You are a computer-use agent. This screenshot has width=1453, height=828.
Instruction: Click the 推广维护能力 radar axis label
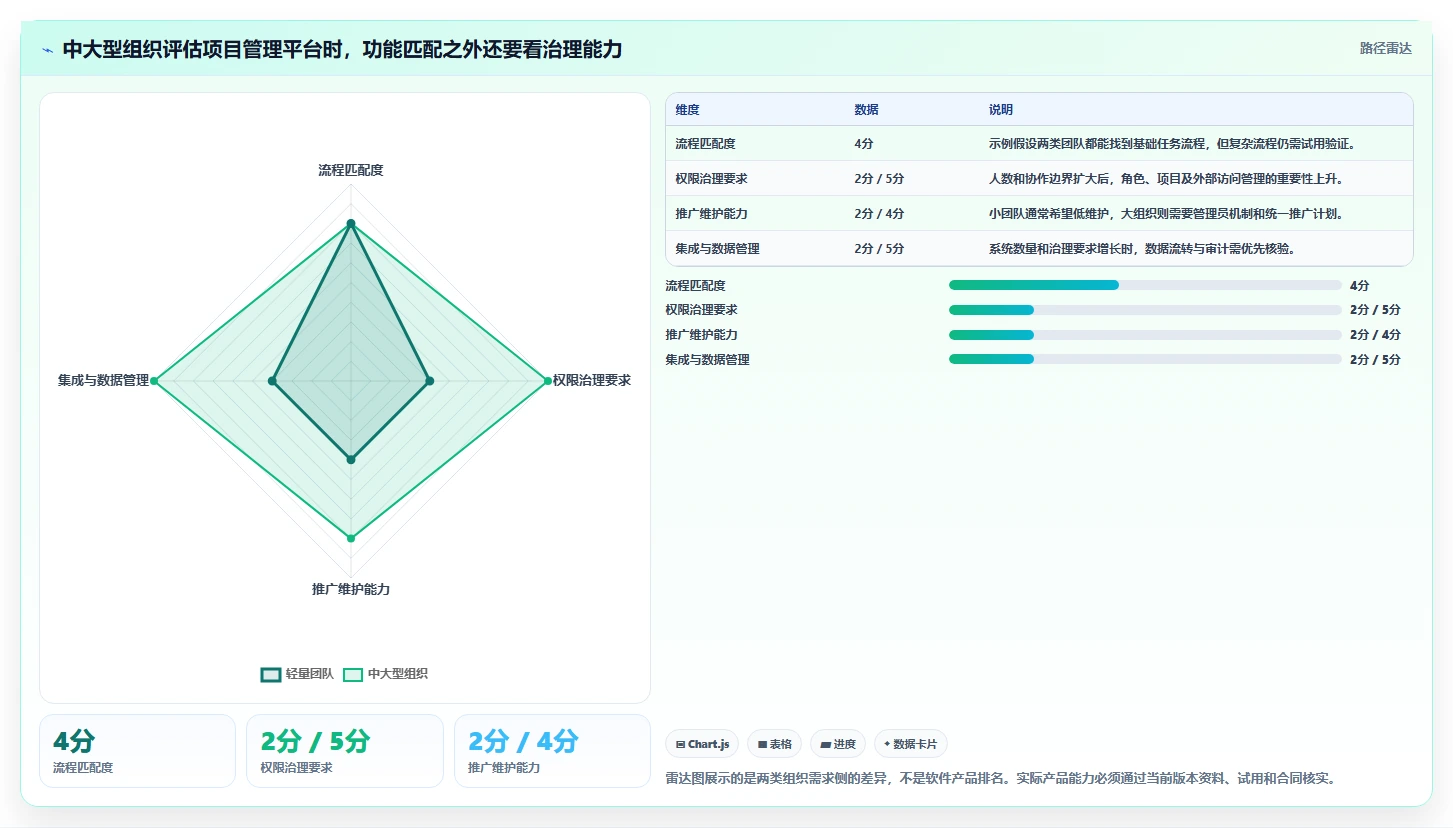click(x=351, y=589)
